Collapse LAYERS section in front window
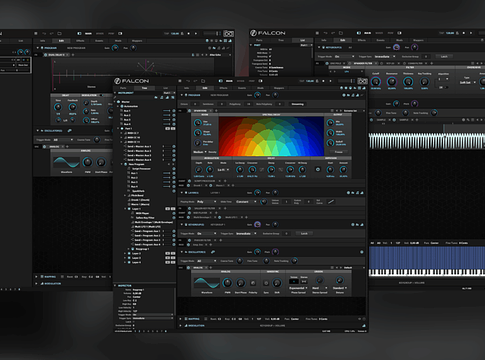This screenshot has height=360, width=485. (x=182, y=193)
